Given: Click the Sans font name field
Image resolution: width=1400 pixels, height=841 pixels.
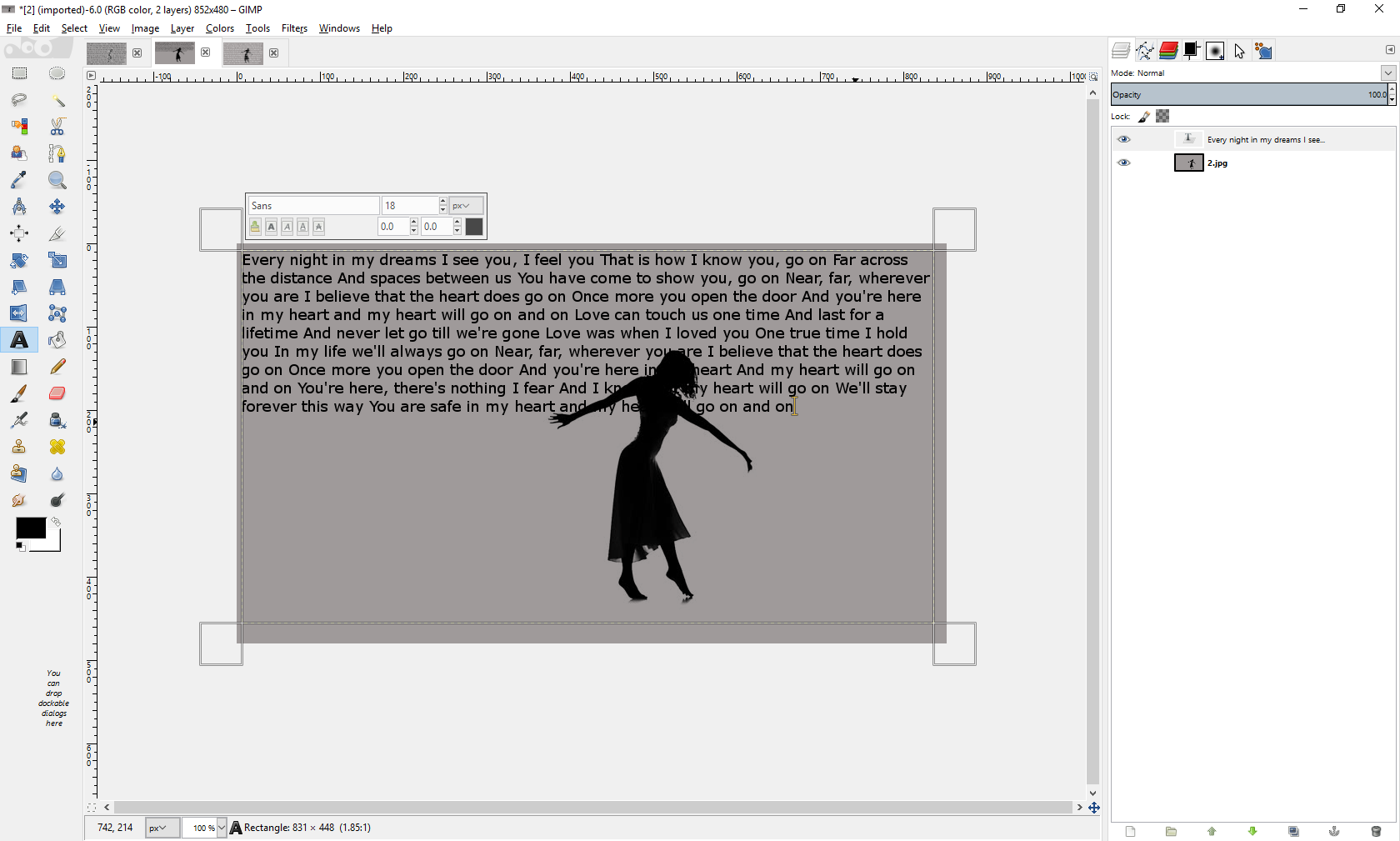Looking at the screenshot, I should [313, 205].
